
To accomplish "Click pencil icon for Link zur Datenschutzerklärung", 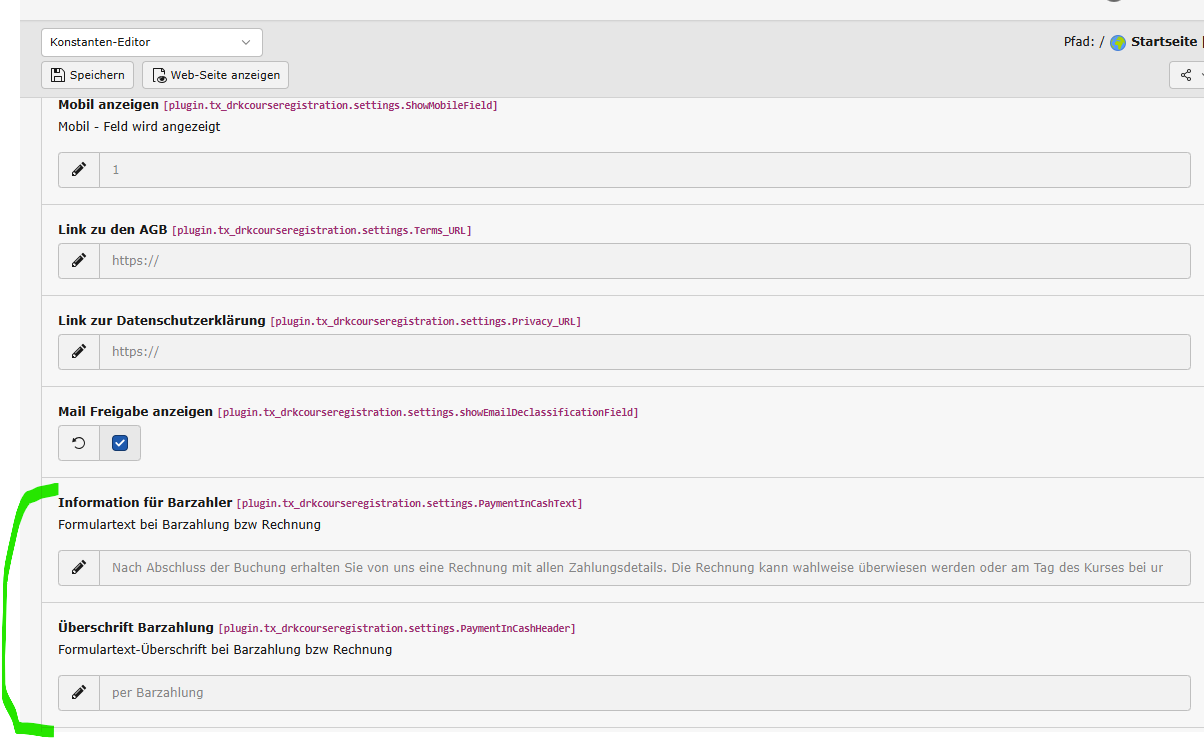I will click(79, 352).
